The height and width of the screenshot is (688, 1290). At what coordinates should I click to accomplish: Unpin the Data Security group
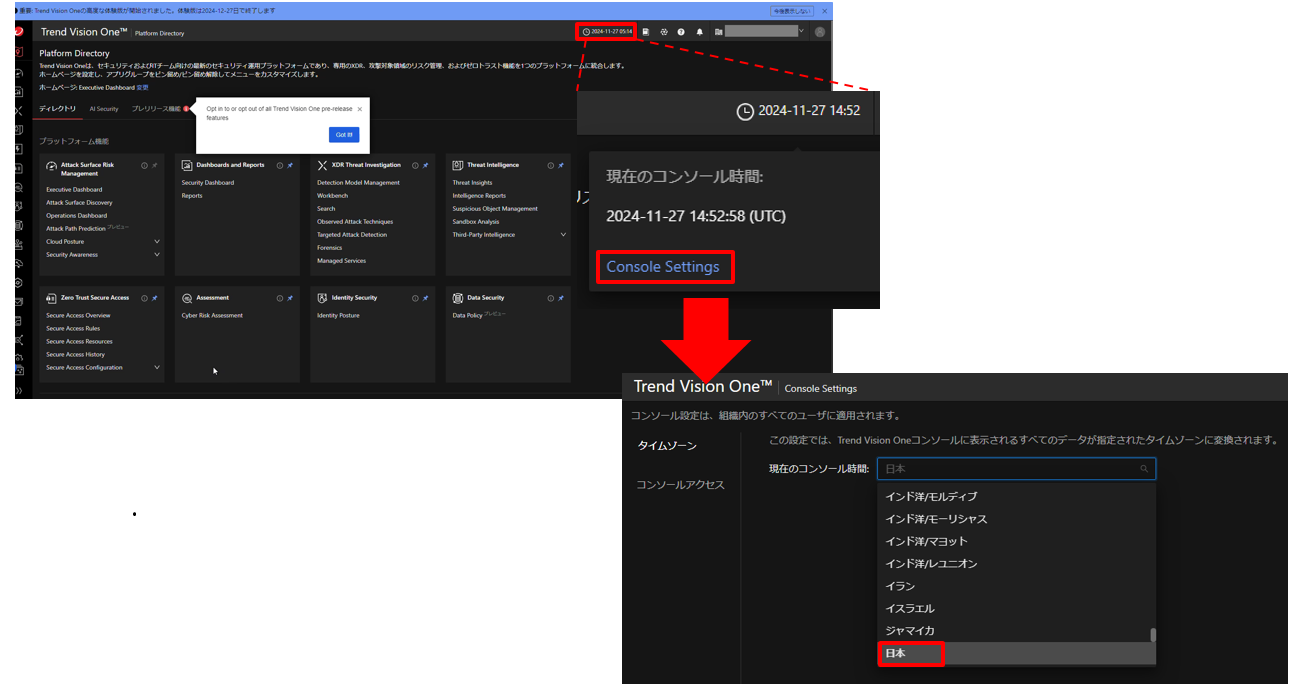(x=561, y=298)
